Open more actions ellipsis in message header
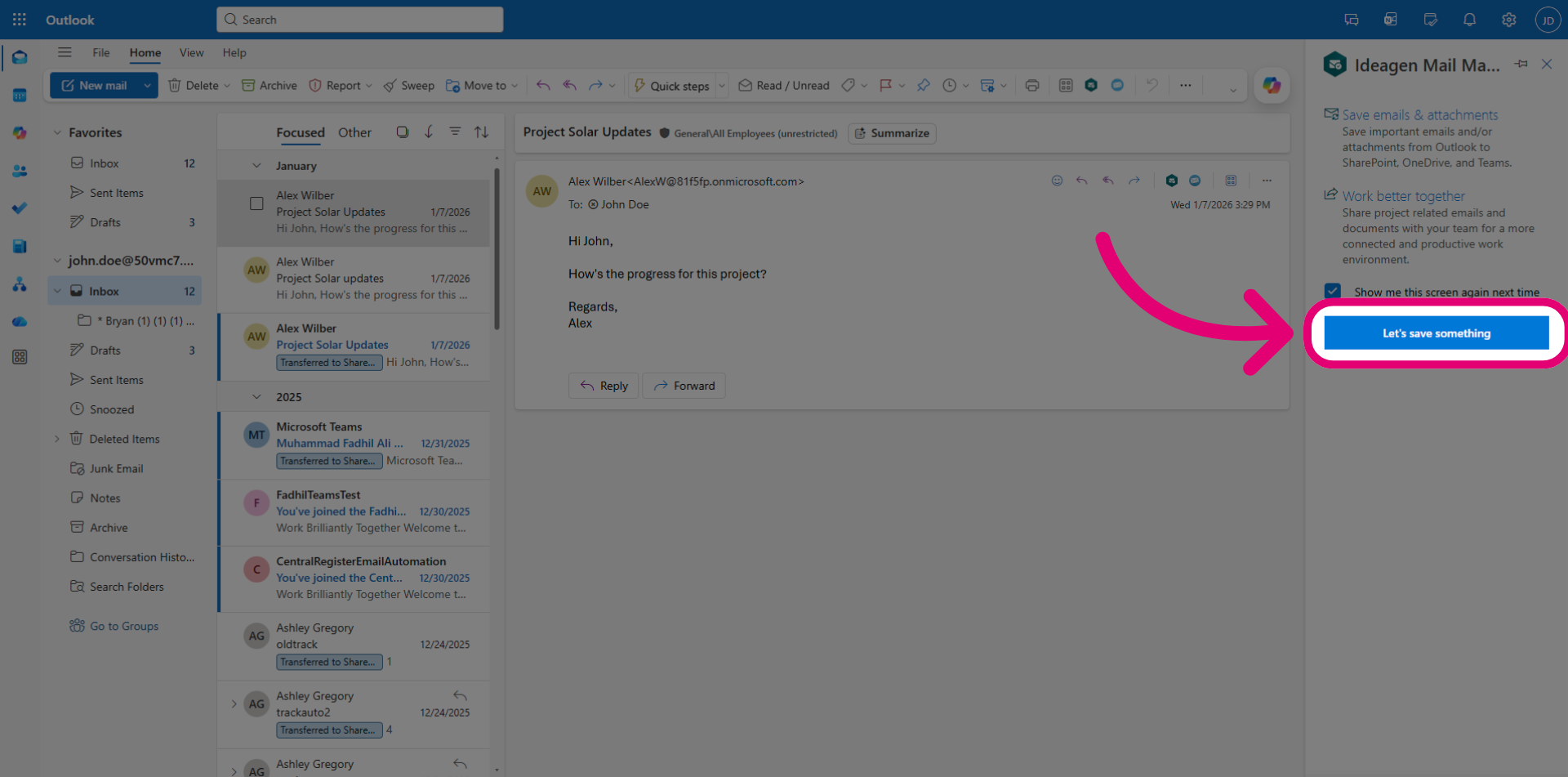Image resolution: width=1568 pixels, height=777 pixels. coord(1267,181)
